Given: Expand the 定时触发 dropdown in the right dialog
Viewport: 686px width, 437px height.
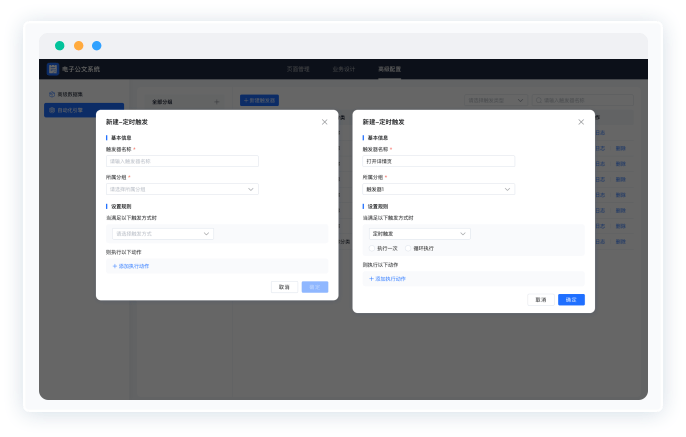Looking at the screenshot, I should [x=416, y=233].
